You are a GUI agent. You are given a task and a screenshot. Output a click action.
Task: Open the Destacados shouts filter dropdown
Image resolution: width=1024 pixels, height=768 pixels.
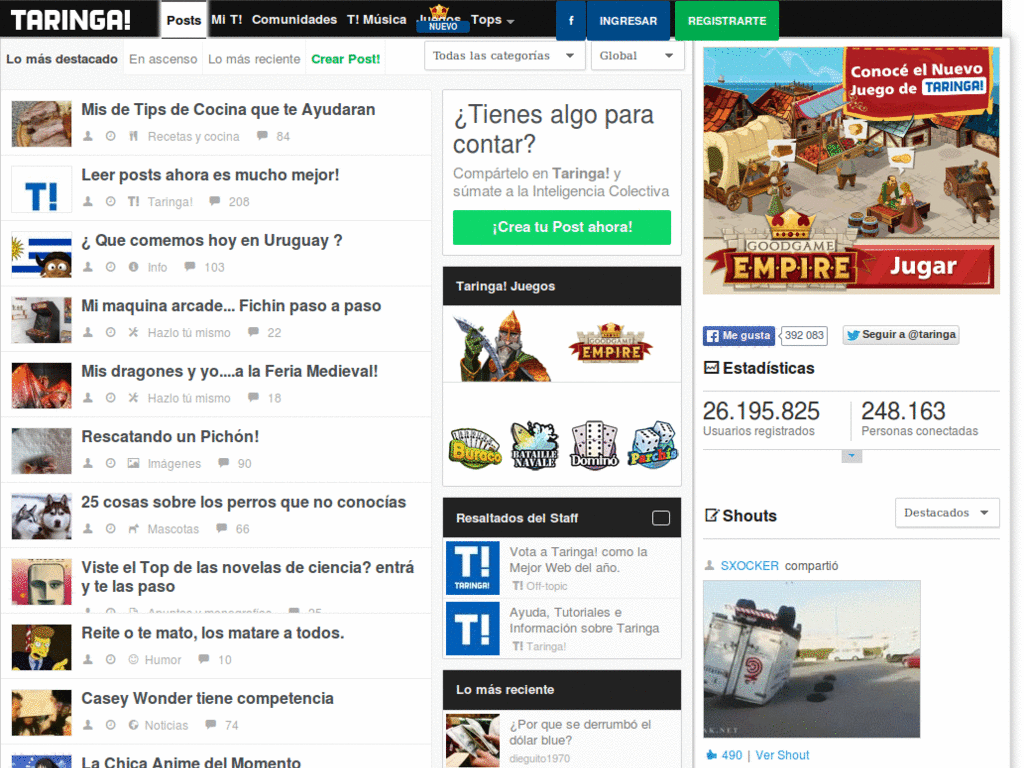pyautogui.click(x=946, y=513)
